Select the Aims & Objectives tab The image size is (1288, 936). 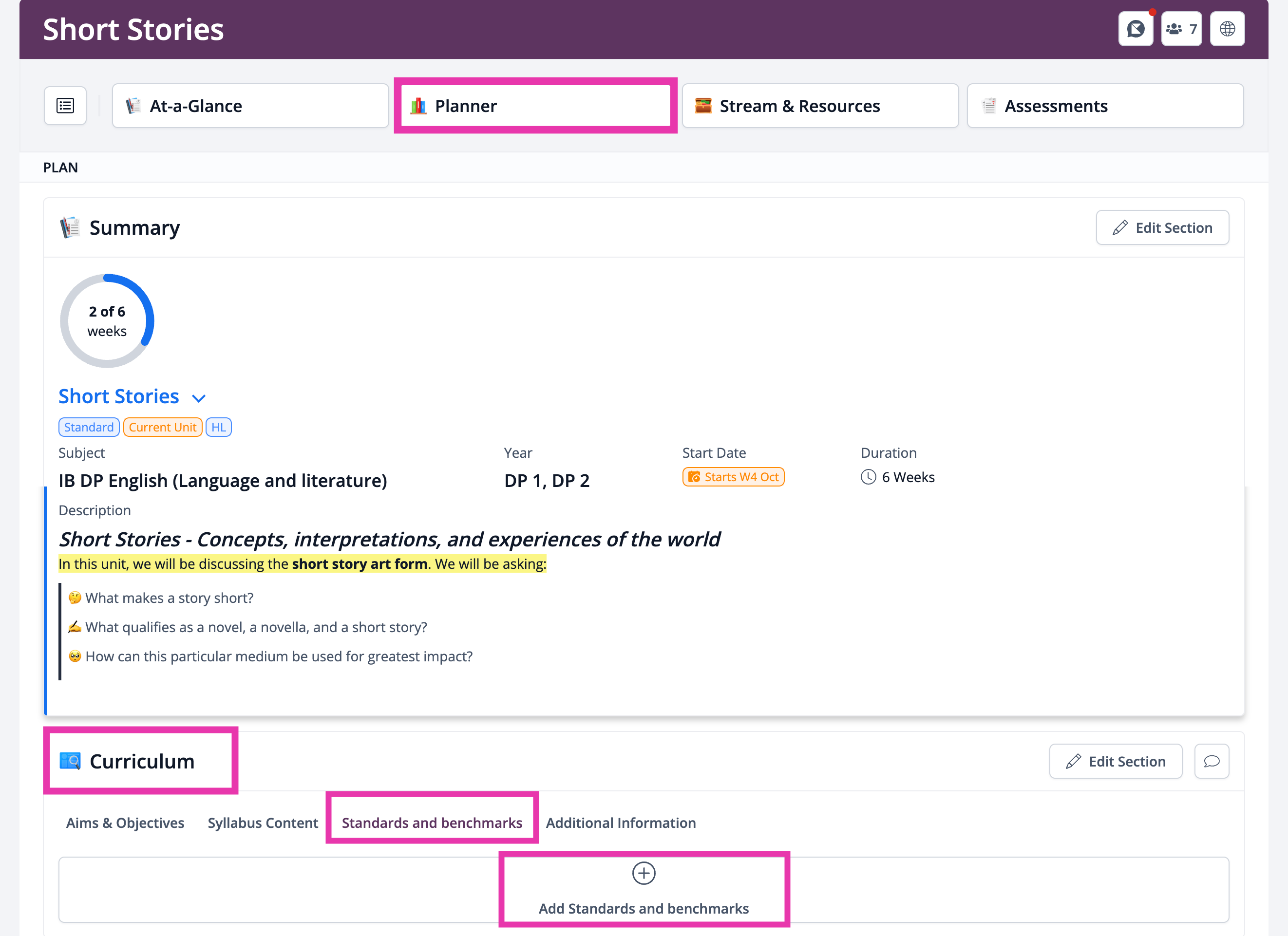[x=125, y=823]
